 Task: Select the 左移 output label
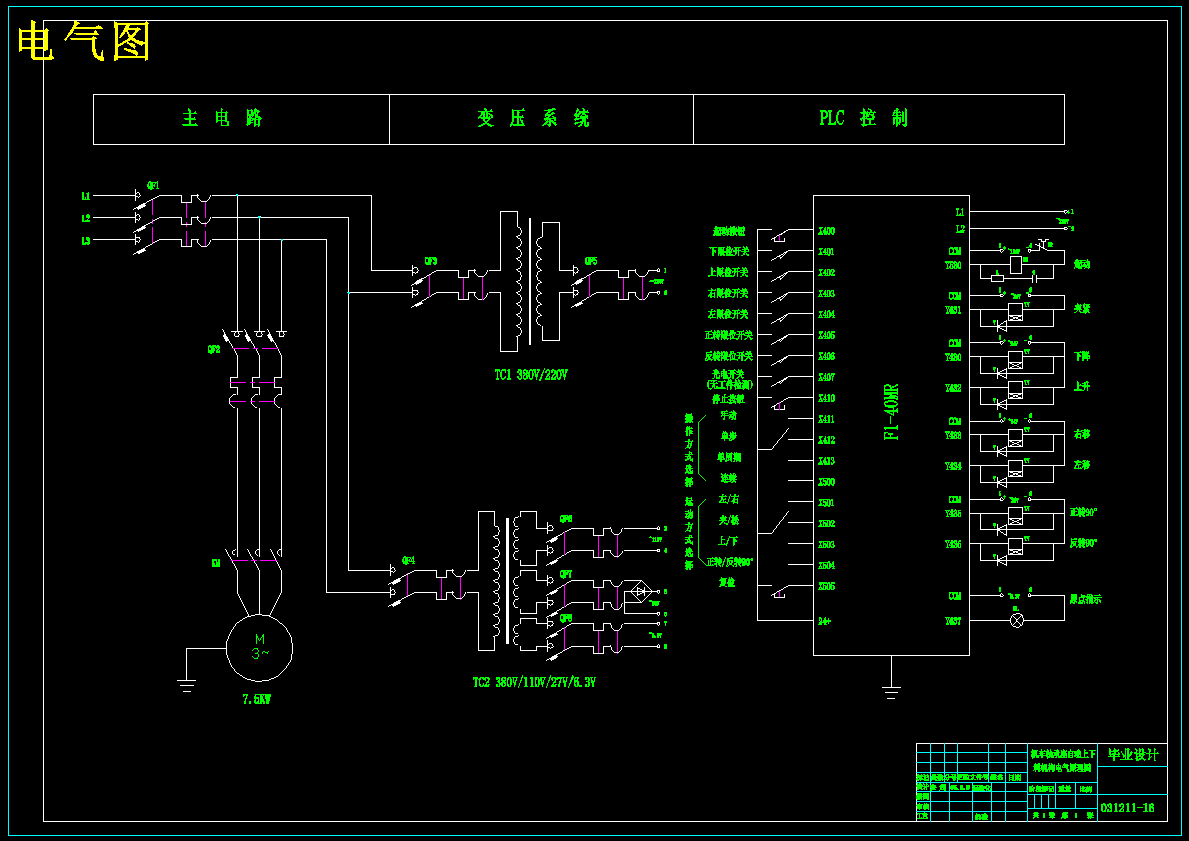(x=1081, y=465)
